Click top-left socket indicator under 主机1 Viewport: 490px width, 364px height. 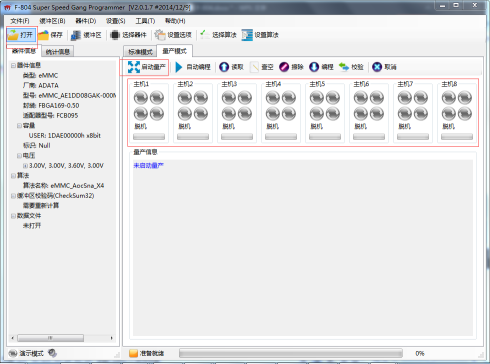tap(141, 98)
